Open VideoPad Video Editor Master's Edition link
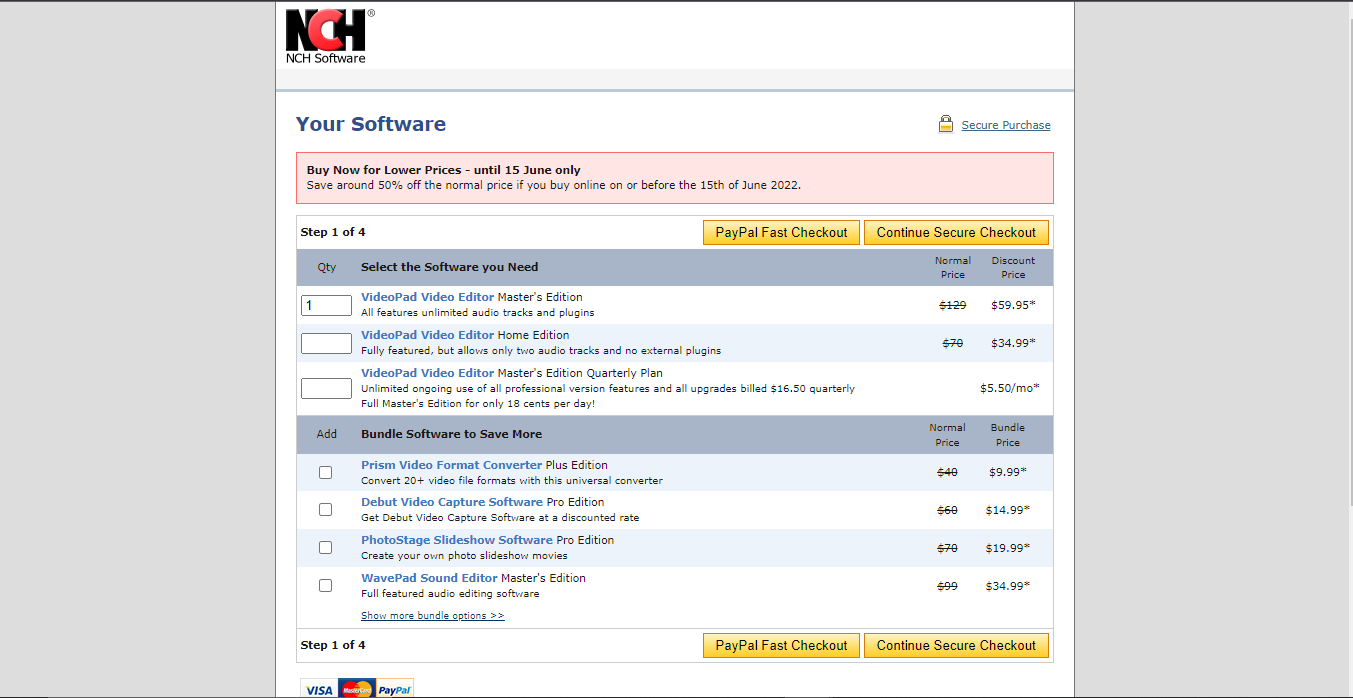Viewport: 1353px width, 698px height. click(x=427, y=297)
